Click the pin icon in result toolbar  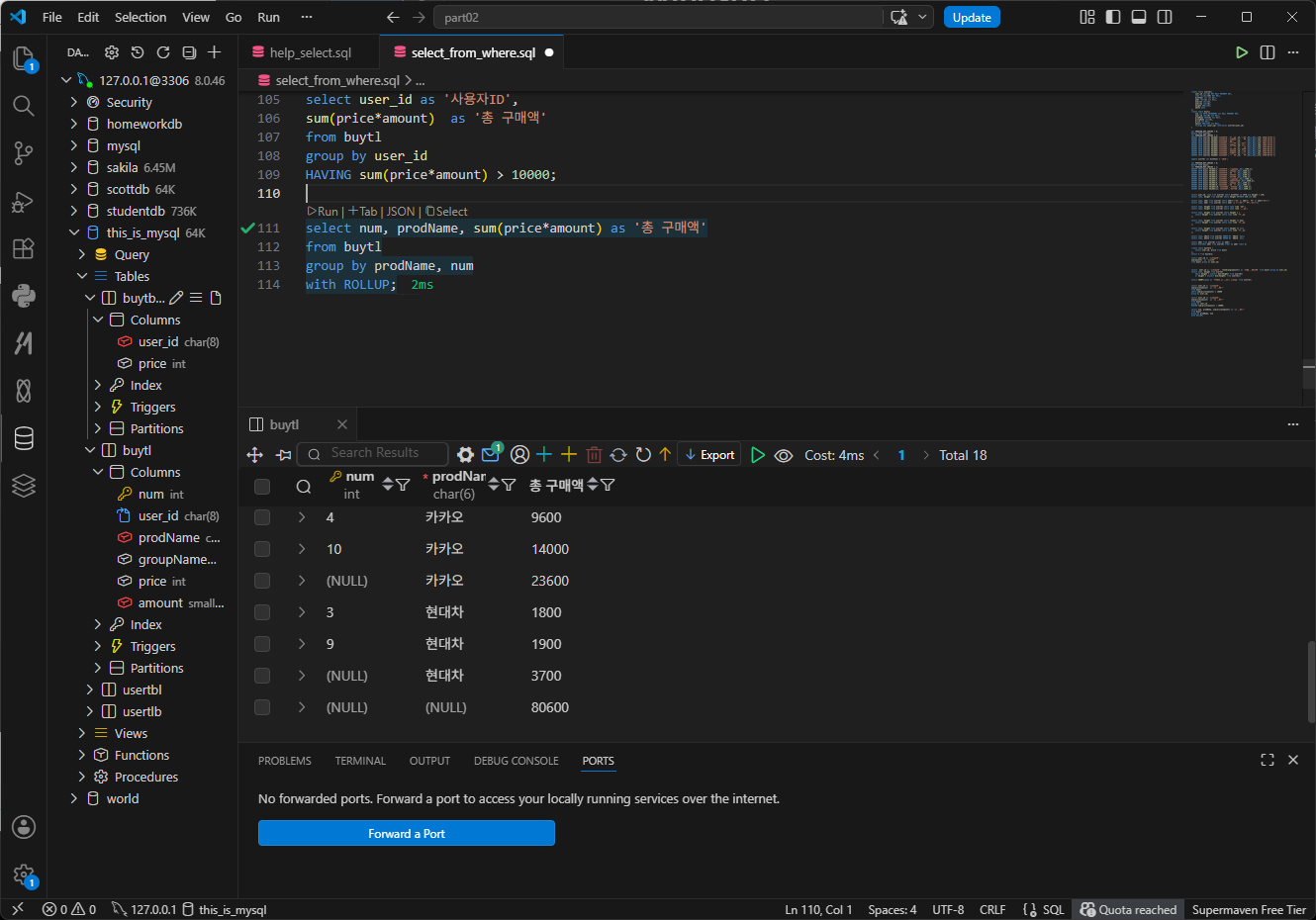(284, 455)
